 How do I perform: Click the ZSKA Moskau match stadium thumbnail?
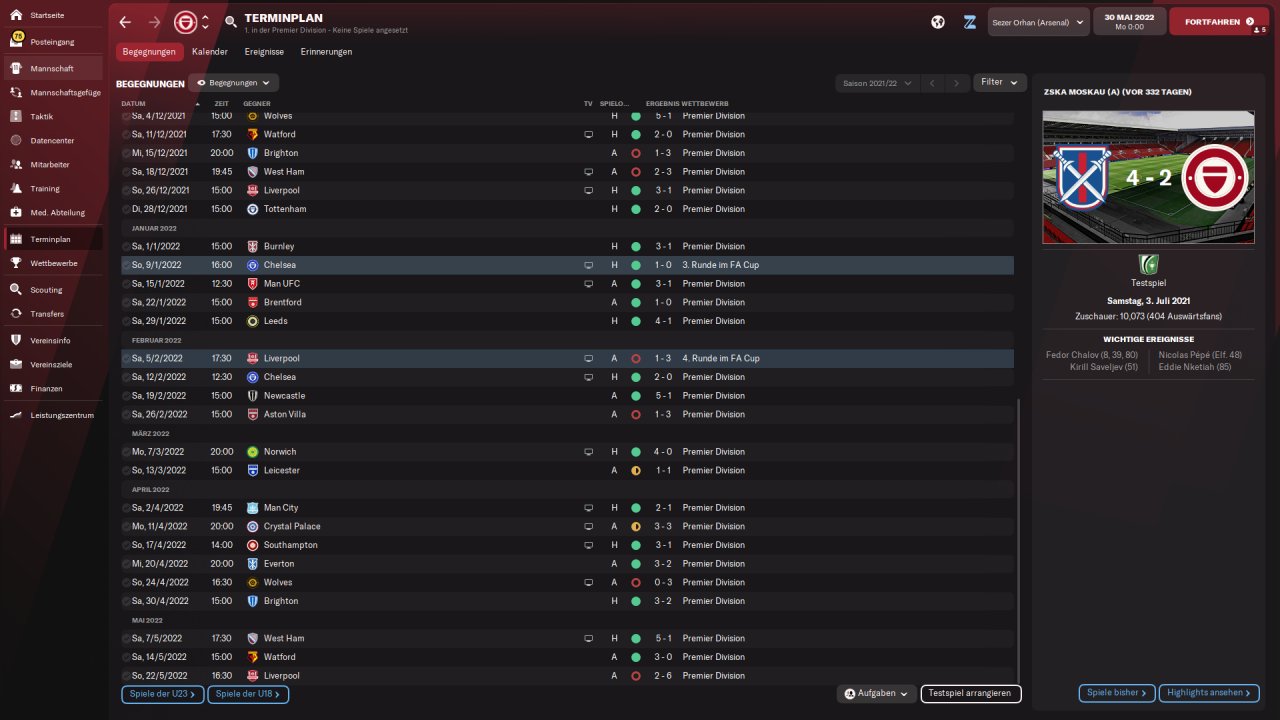1147,177
